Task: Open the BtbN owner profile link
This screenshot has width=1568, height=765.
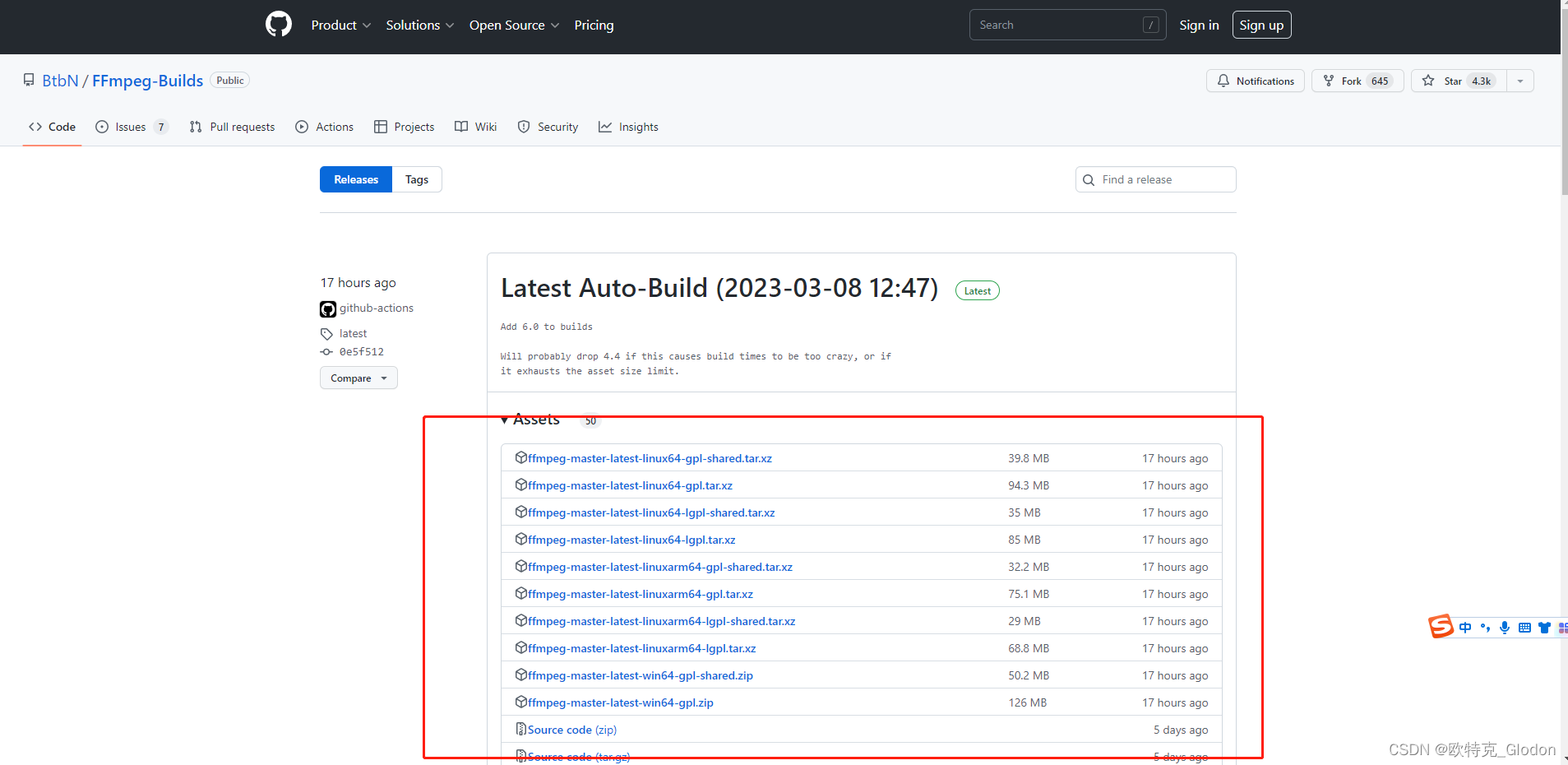Action: tap(60, 81)
